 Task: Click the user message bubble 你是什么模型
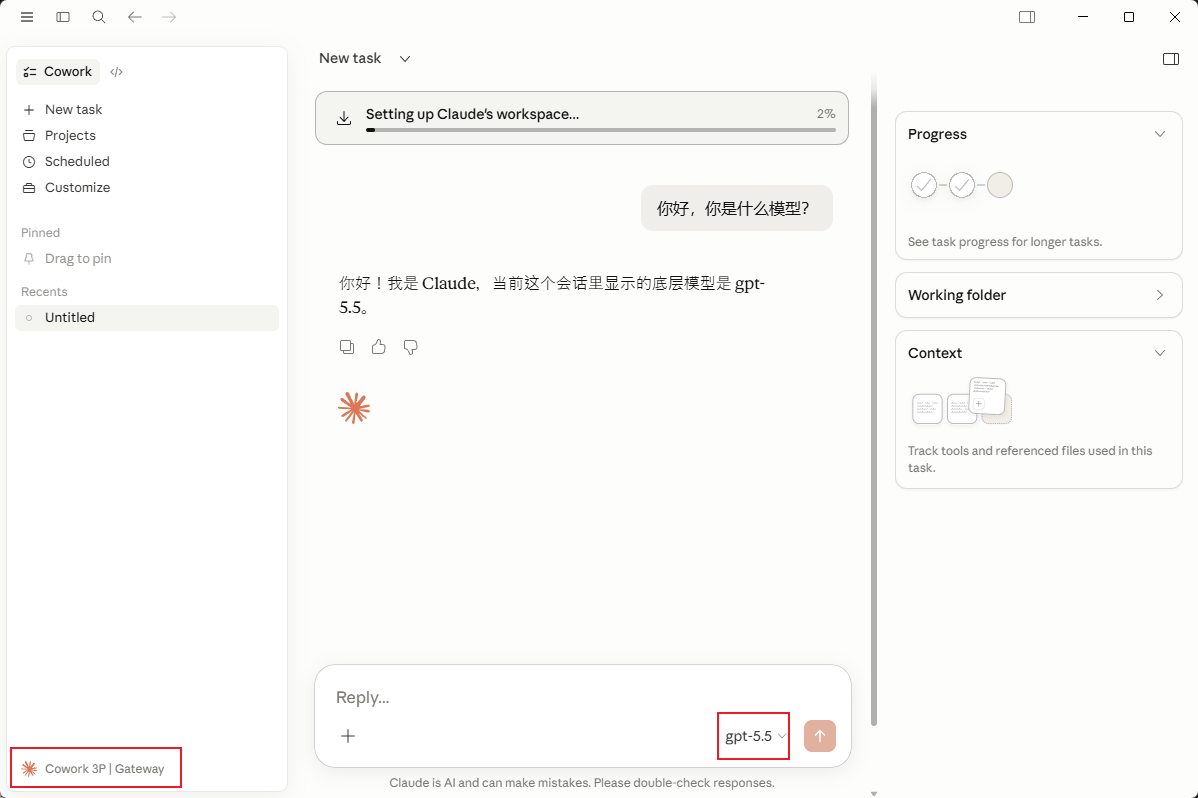click(737, 208)
